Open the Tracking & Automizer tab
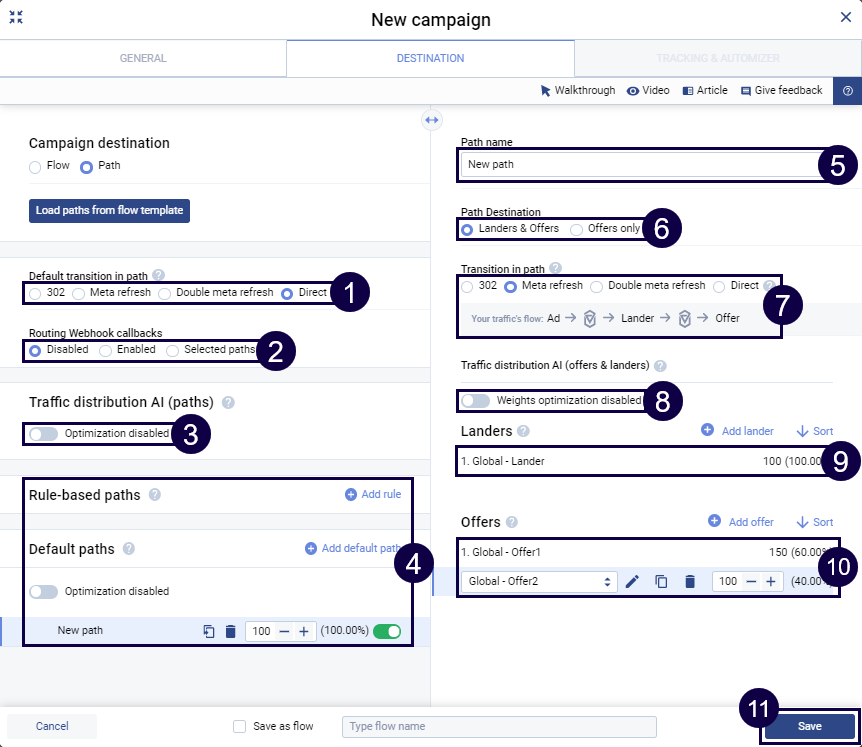The image size is (862, 747). [x=717, y=58]
